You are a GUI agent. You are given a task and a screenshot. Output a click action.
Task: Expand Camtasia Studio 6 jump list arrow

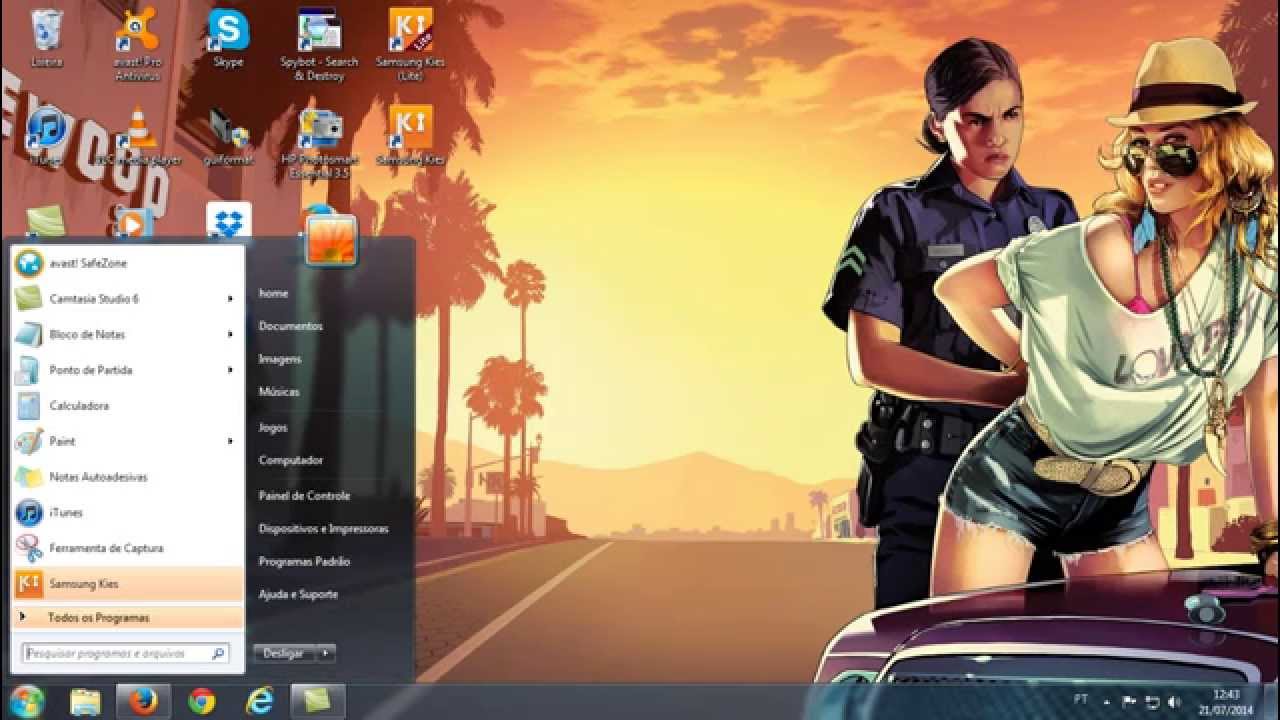[x=230, y=299]
